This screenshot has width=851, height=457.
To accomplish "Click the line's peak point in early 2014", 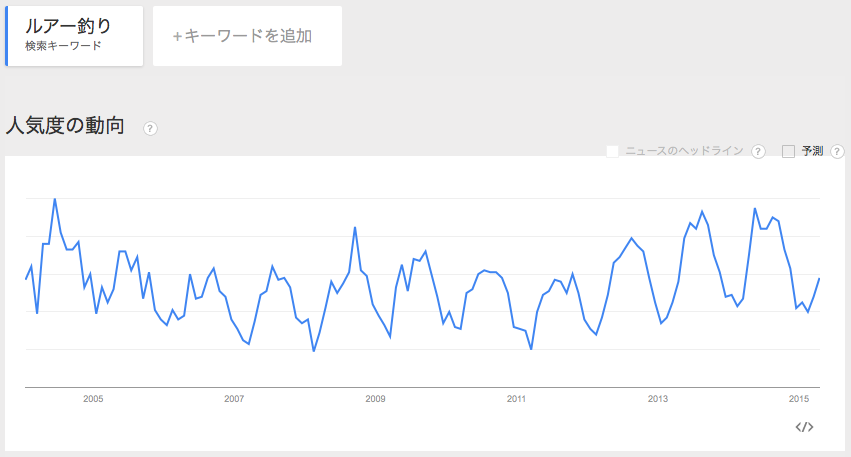I will (x=755, y=208).
